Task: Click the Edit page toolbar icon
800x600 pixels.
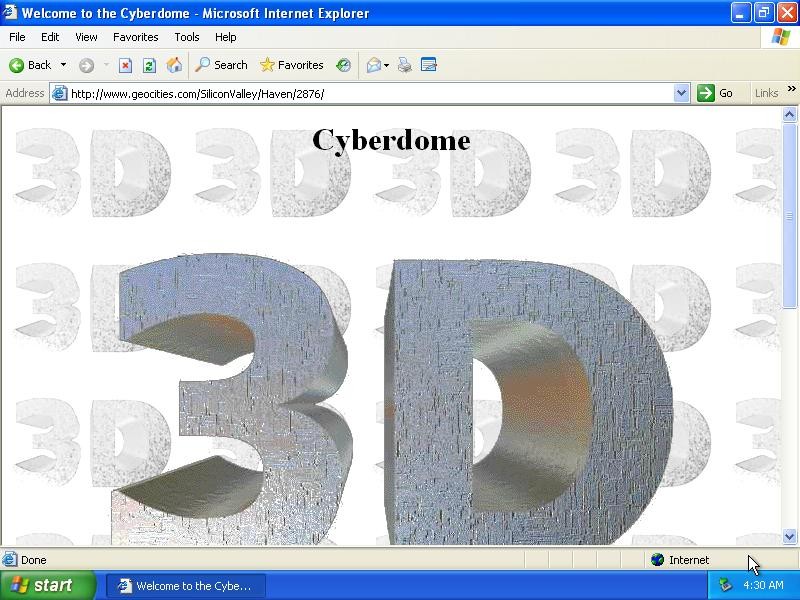Action: click(429, 65)
